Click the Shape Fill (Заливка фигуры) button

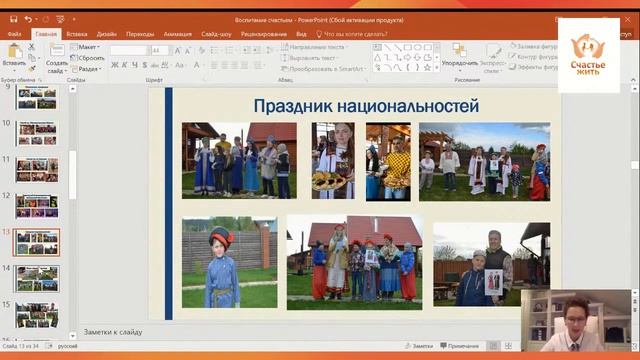click(x=534, y=47)
